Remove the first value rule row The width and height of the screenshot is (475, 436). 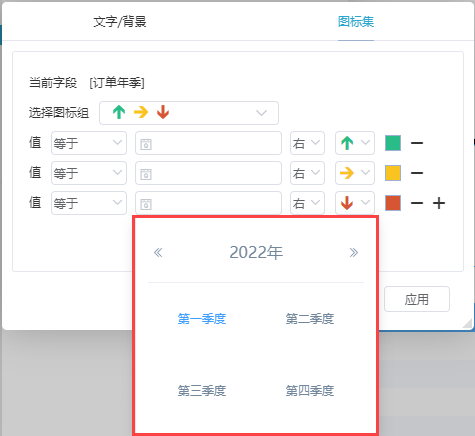pos(417,143)
